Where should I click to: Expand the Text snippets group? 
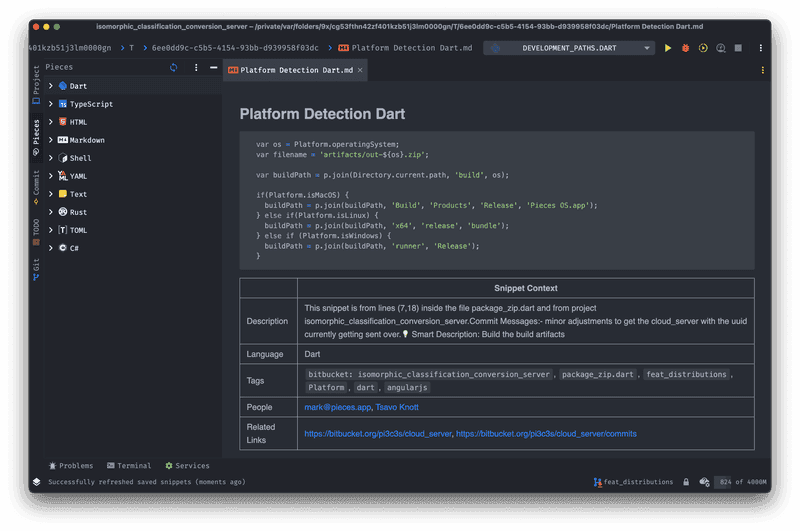pos(51,194)
